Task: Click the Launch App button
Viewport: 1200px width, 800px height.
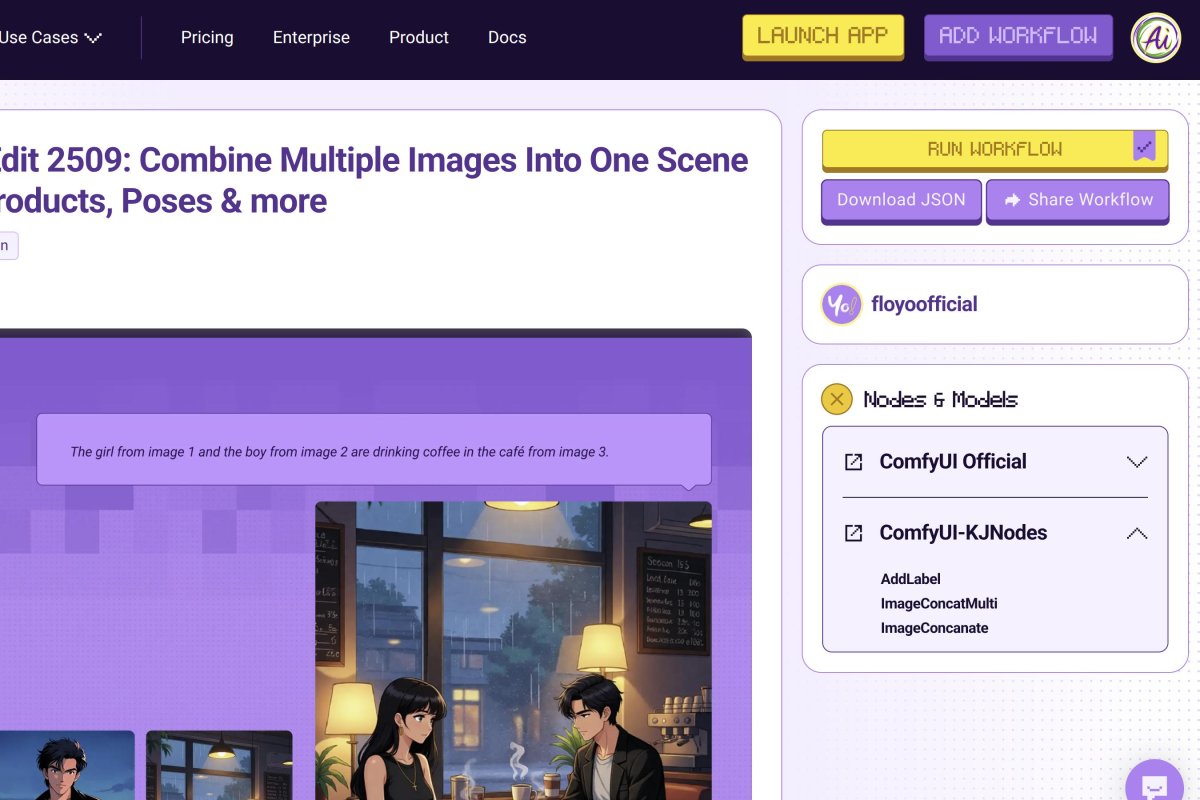Action: tap(822, 36)
